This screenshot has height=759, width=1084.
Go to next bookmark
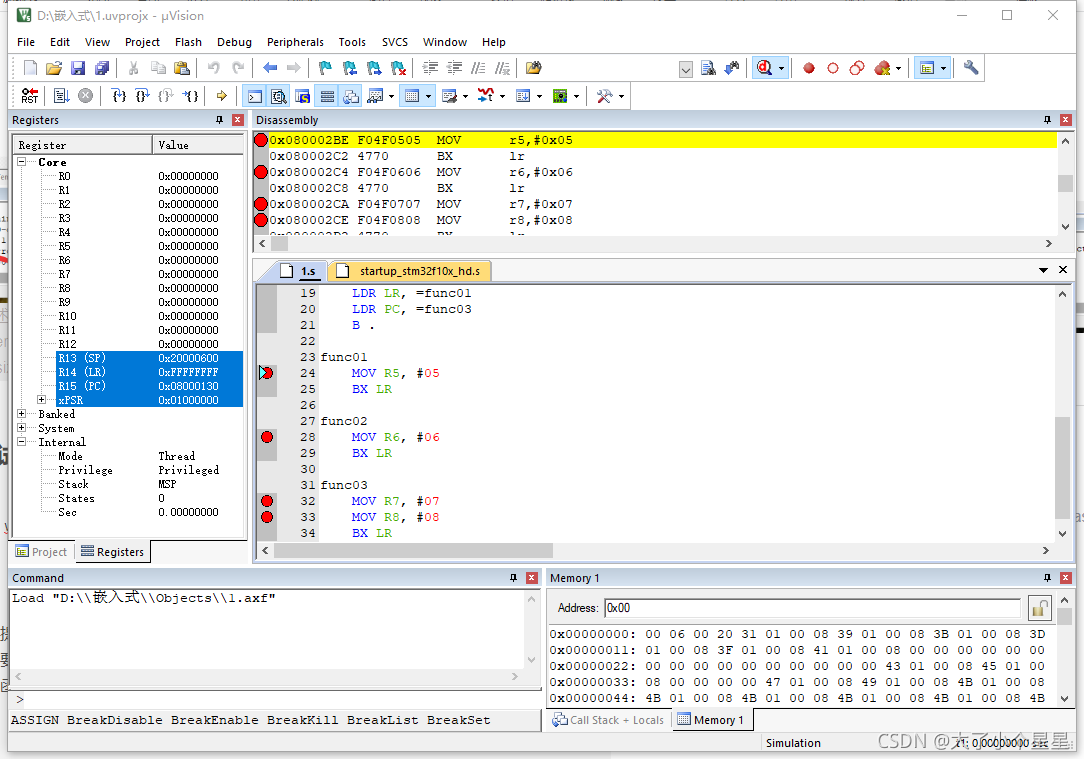point(374,68)
